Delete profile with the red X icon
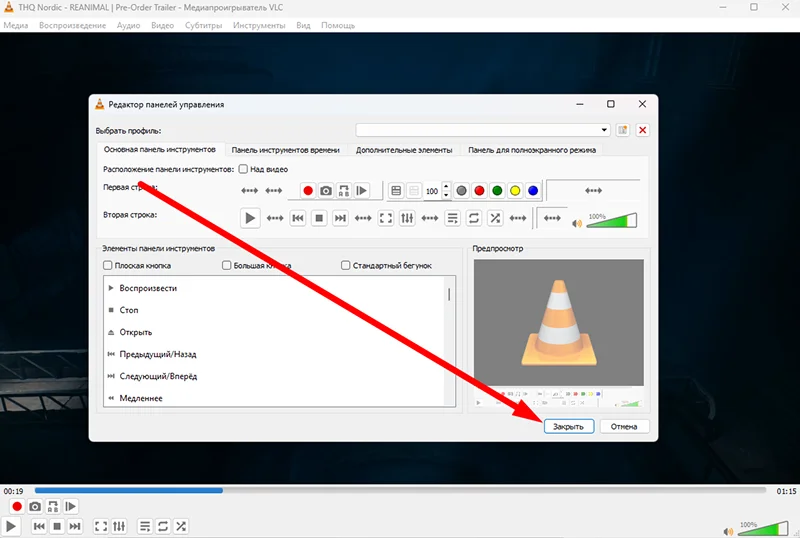The height and width of the screenshot is (538, 800). pyautogui.click(x=642, y=130)
